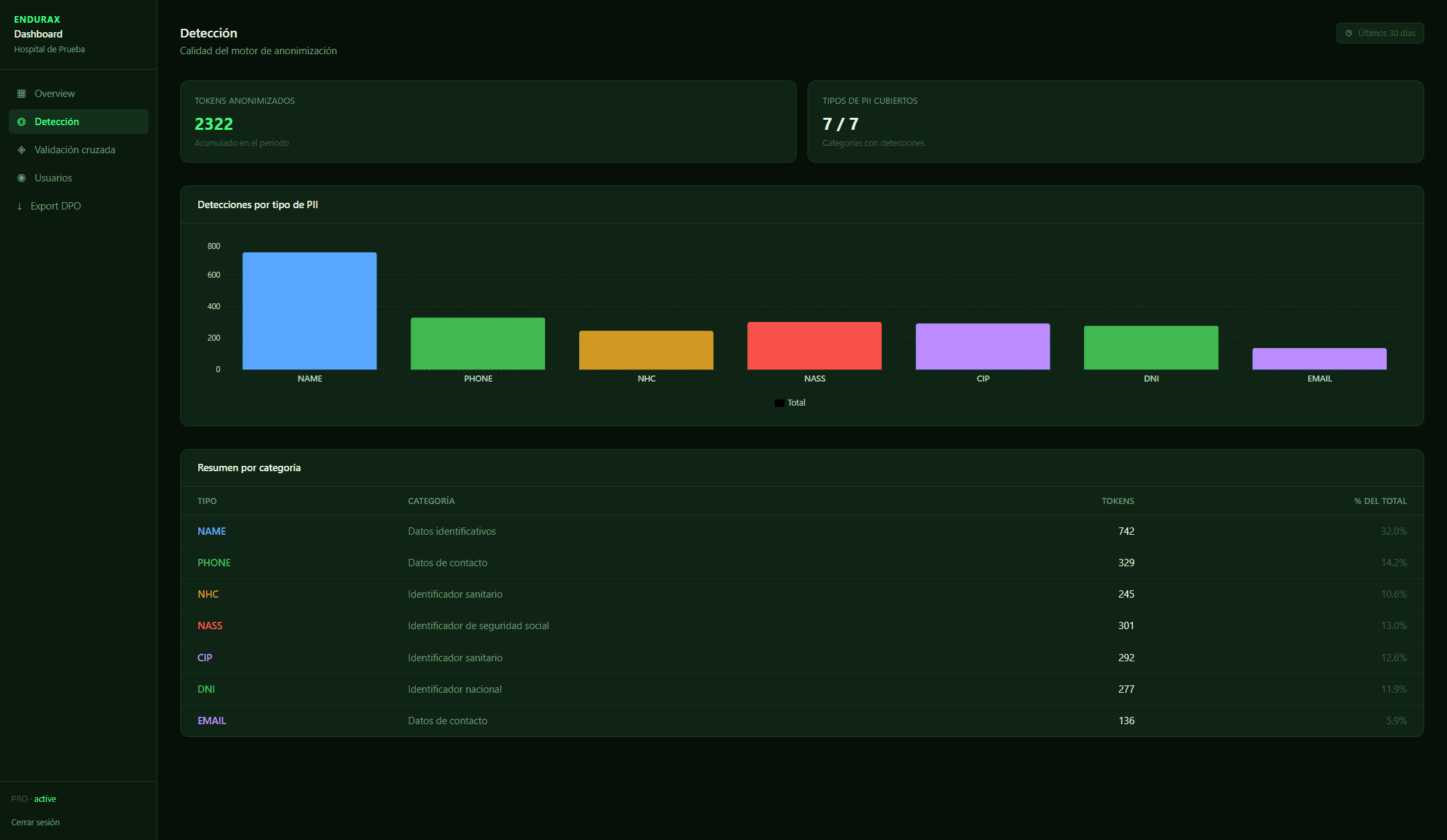
Task: Click the clock icon inside Últimos 30 días
Action: [x=1348, y=32]
